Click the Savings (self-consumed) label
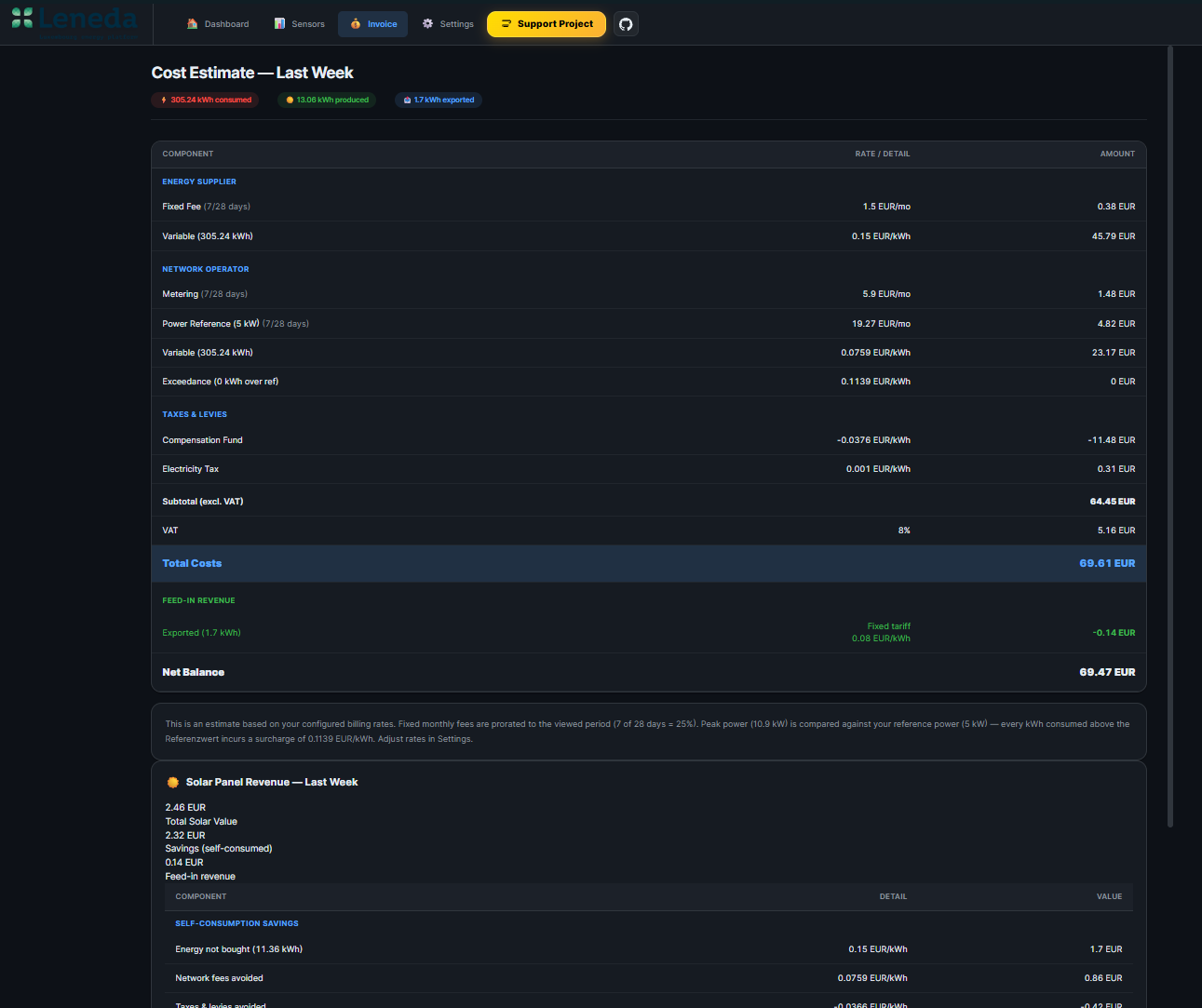 point(219,849)
